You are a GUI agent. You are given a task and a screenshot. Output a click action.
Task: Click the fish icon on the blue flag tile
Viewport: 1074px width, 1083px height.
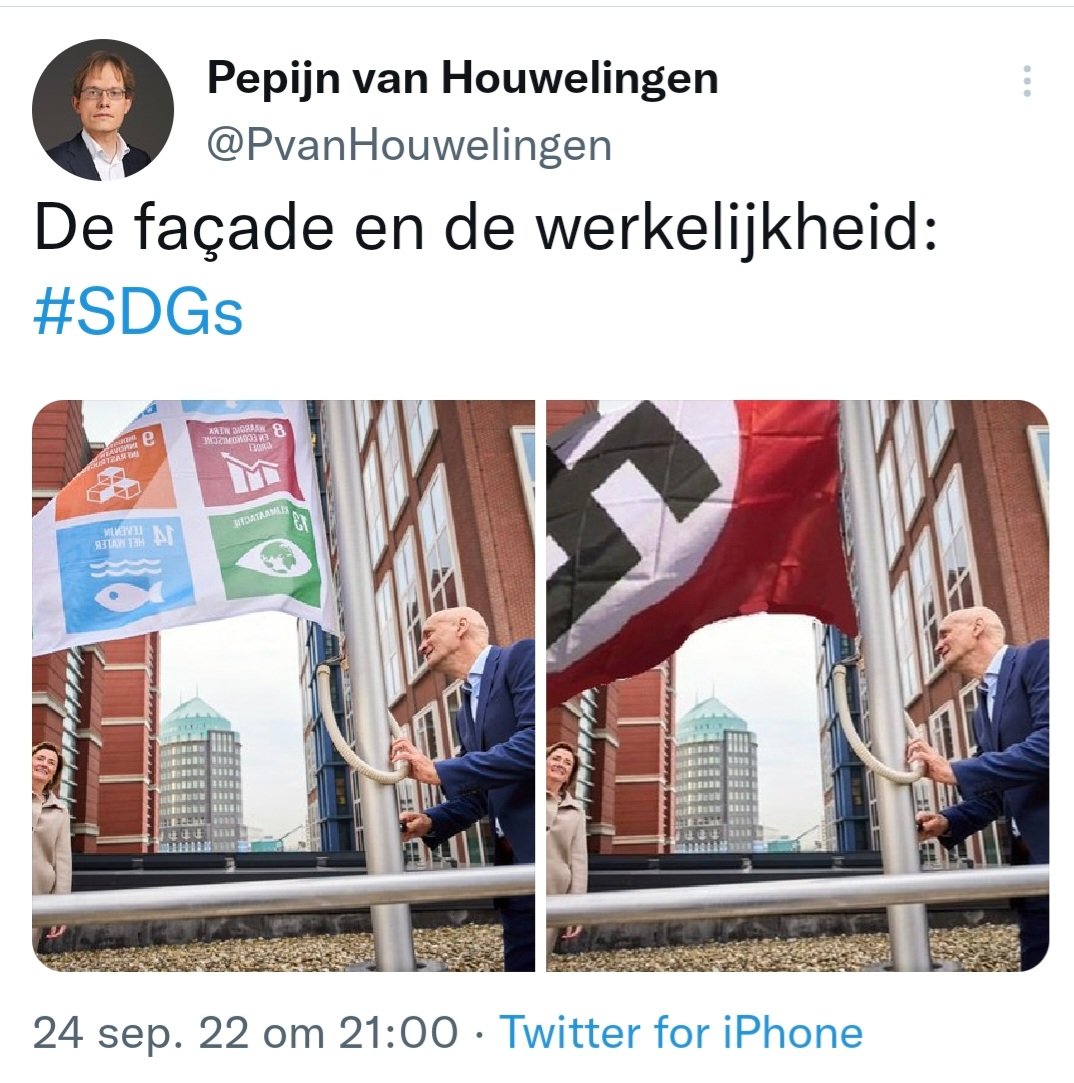point(129,594)
